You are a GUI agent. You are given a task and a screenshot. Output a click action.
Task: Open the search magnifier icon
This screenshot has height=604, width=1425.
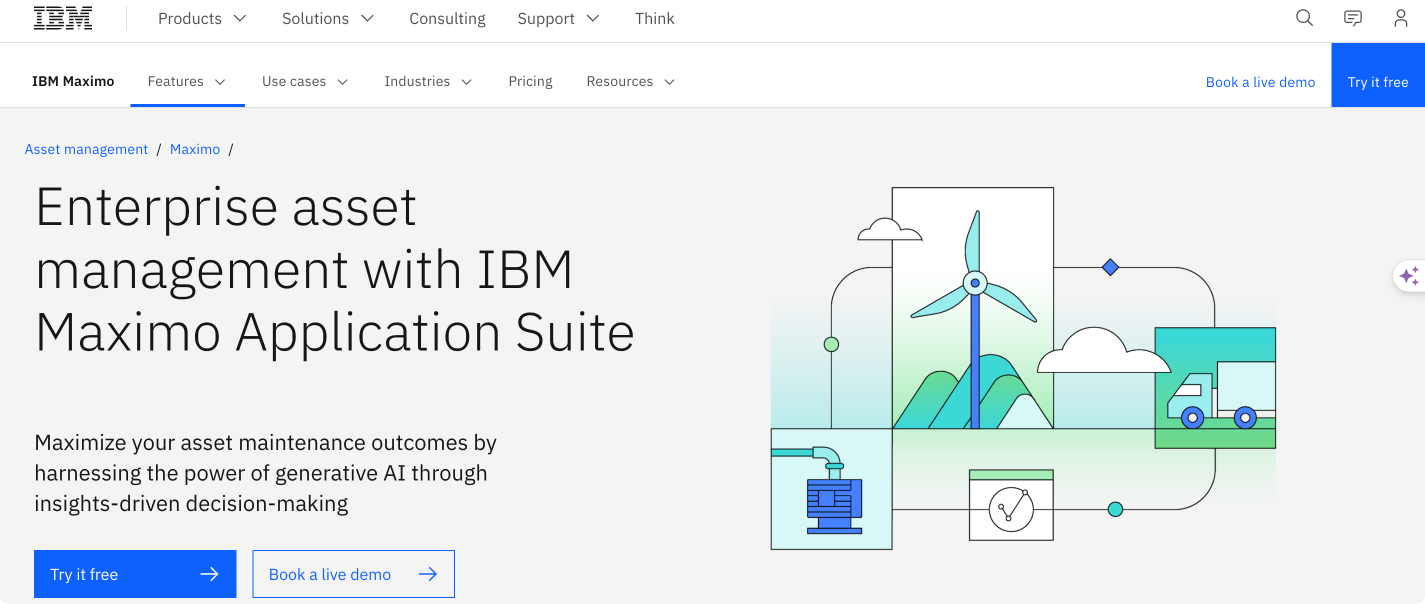(x=1304, y=18)
